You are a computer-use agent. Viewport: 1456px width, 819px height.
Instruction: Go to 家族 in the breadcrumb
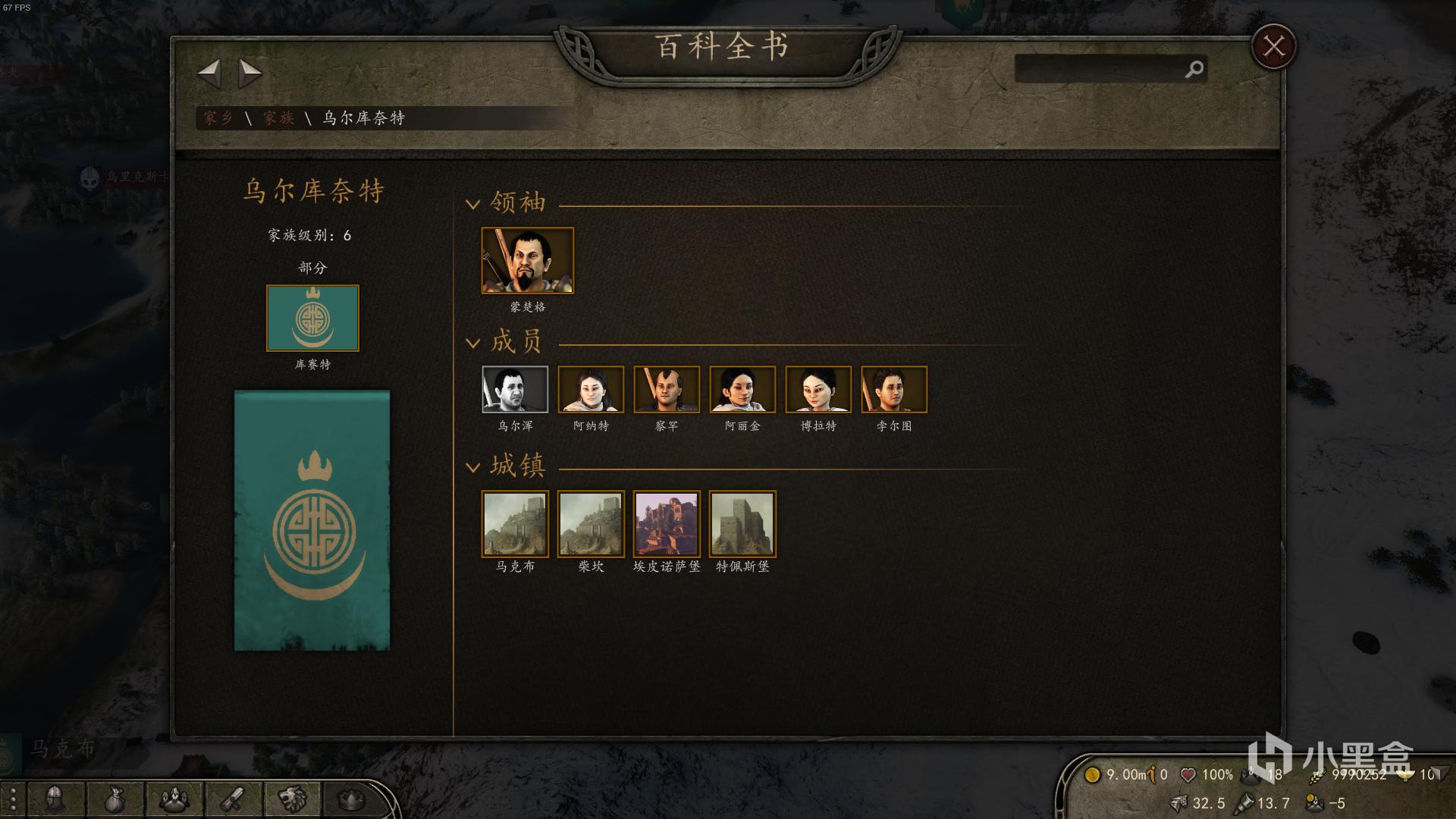(278, 118)
